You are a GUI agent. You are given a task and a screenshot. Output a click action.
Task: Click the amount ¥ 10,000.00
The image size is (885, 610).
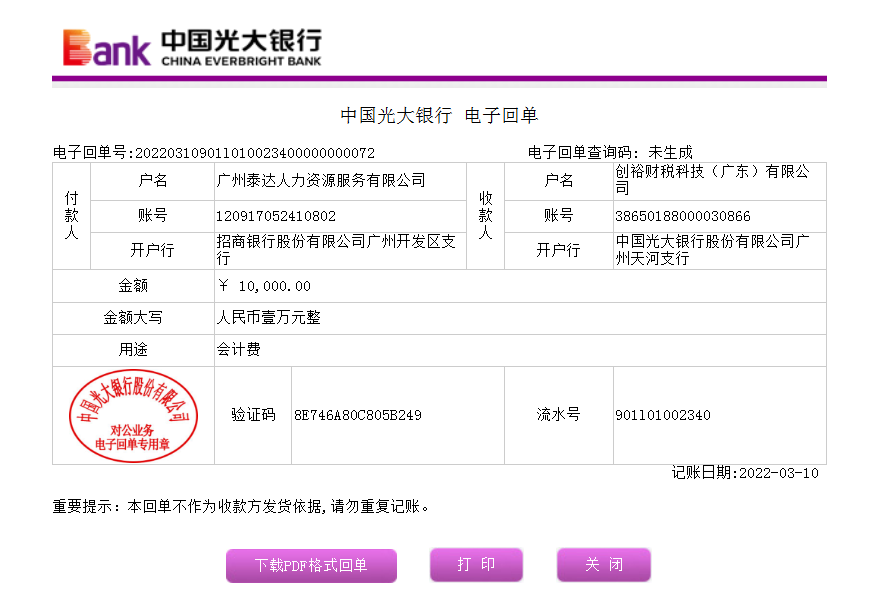(x=264, y=286)
